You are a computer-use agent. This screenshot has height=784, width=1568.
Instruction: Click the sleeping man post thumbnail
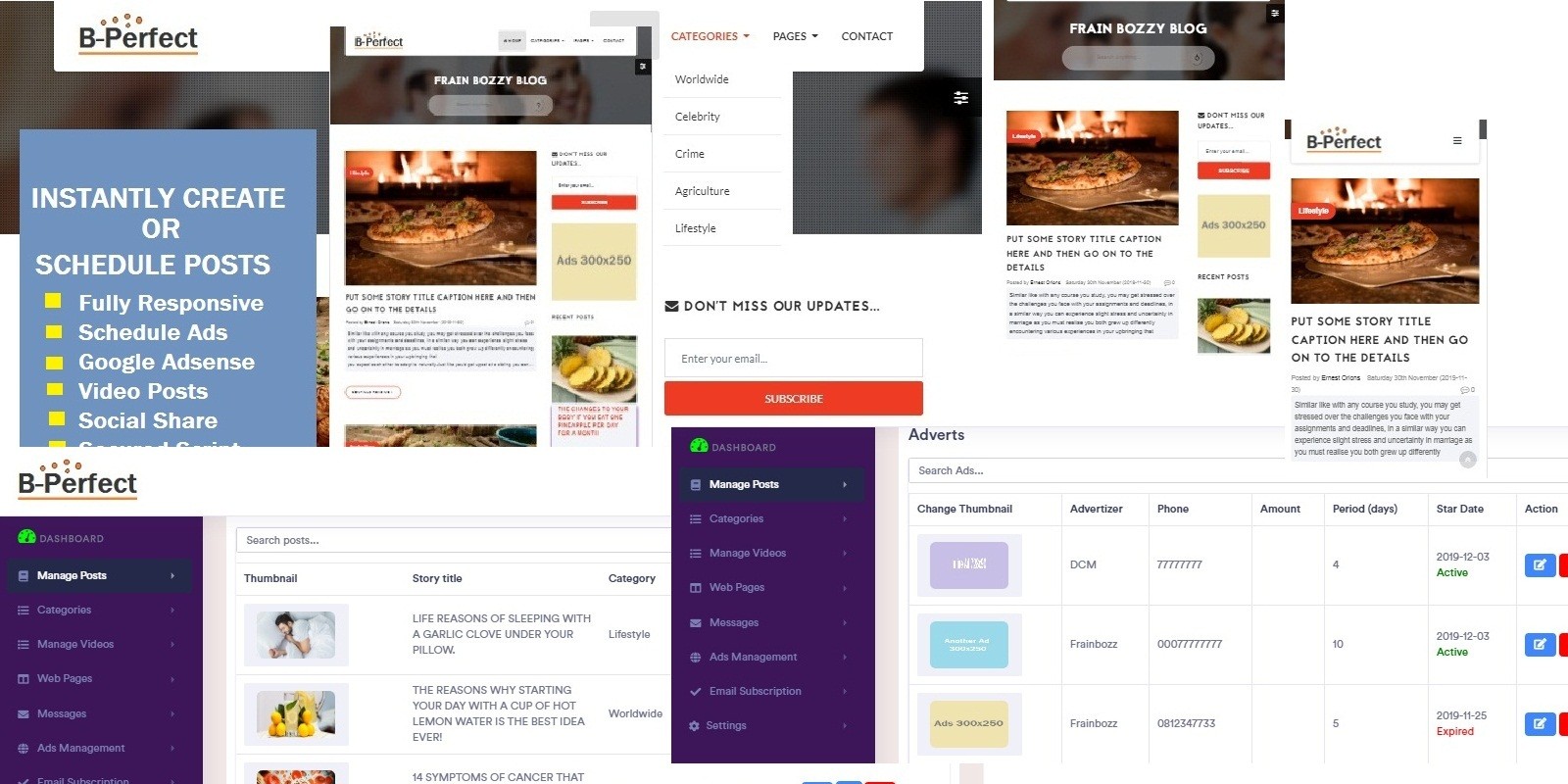tap(296, 635)
